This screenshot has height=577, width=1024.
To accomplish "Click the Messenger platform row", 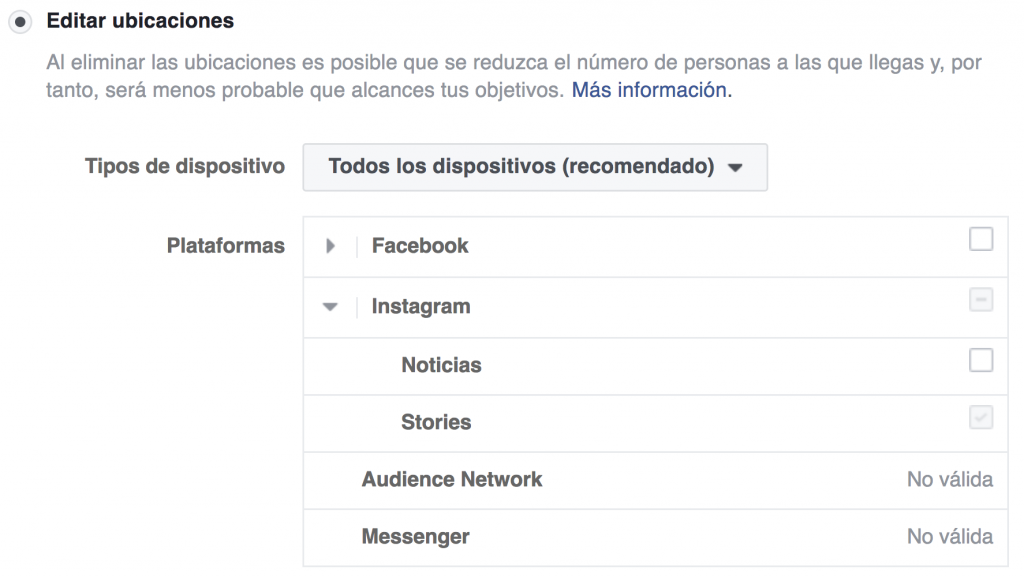I will pyautogui.click(x=417, y=536).
